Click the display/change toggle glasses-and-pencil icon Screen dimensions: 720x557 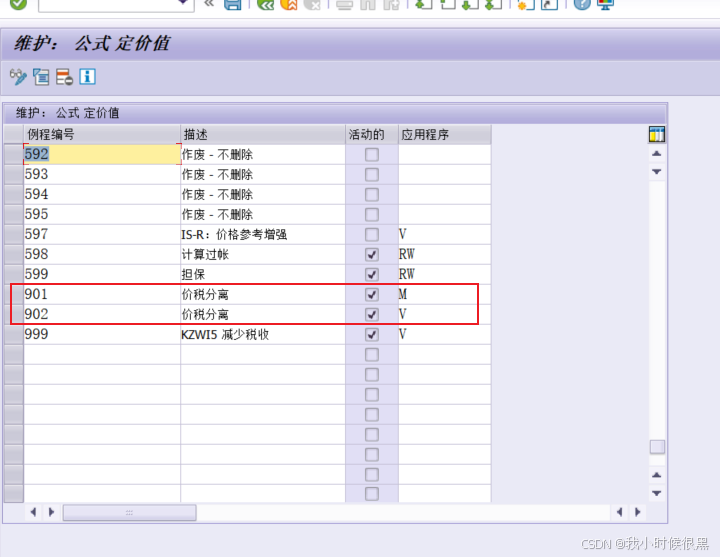[x=18, y=77]
